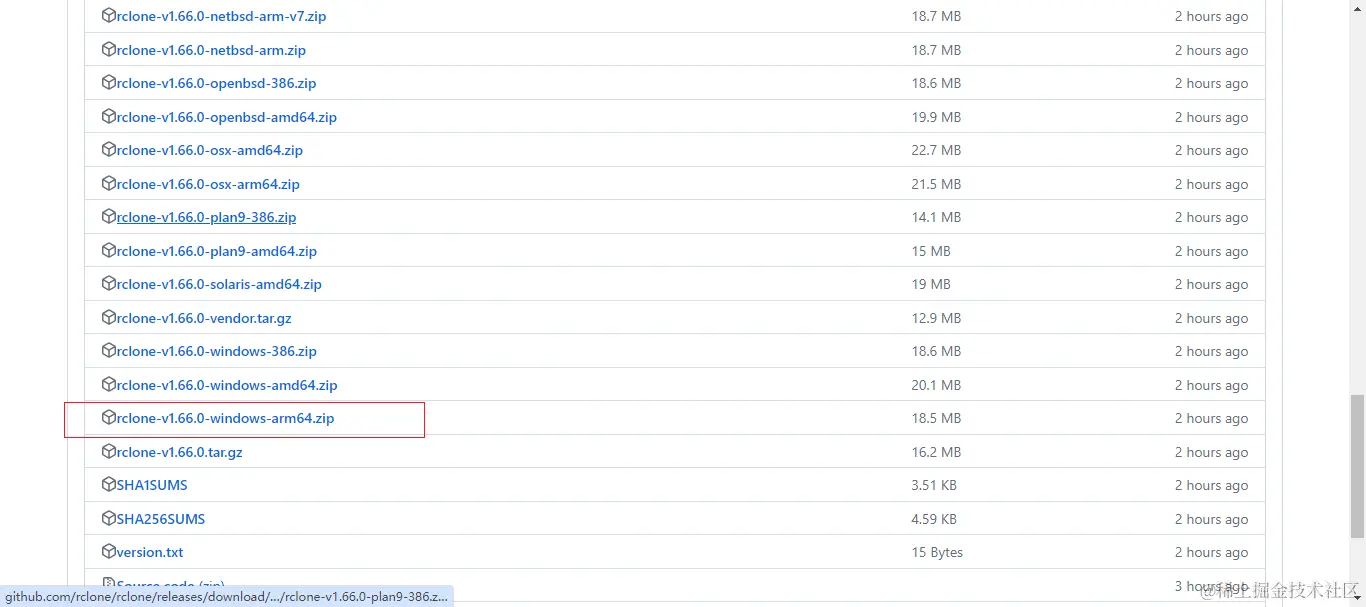Click package icon beside openbsd-386.zip
This screenshot has height=607, width=1366.
coord(109,83)
